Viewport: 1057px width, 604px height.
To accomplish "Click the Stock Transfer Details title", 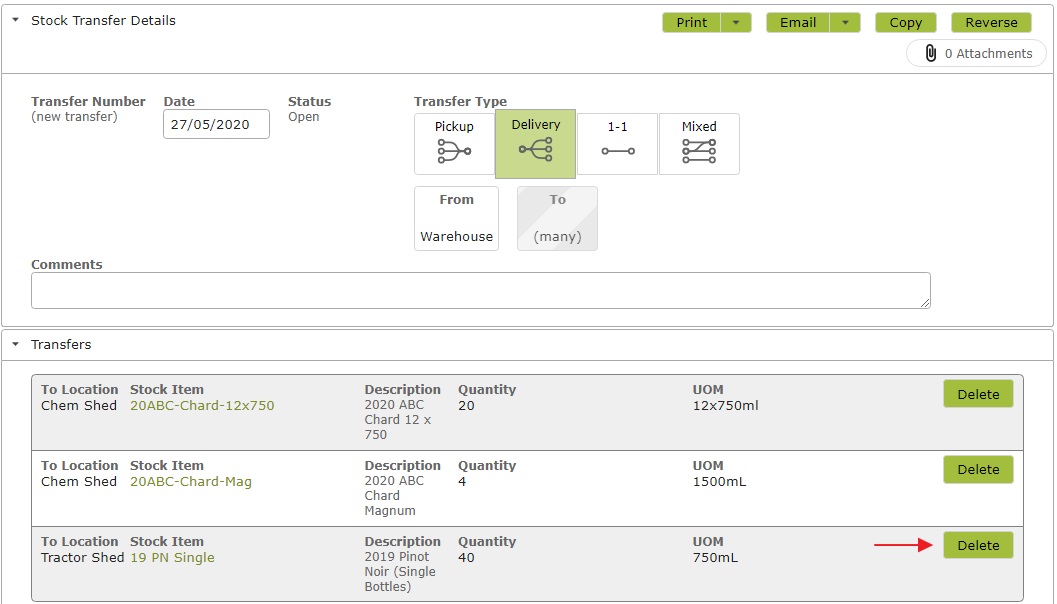I will point(103,20).
